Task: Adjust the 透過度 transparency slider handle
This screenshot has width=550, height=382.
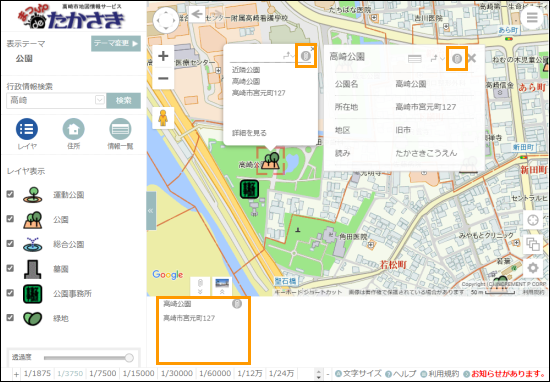Action: [x=129, y=358]
